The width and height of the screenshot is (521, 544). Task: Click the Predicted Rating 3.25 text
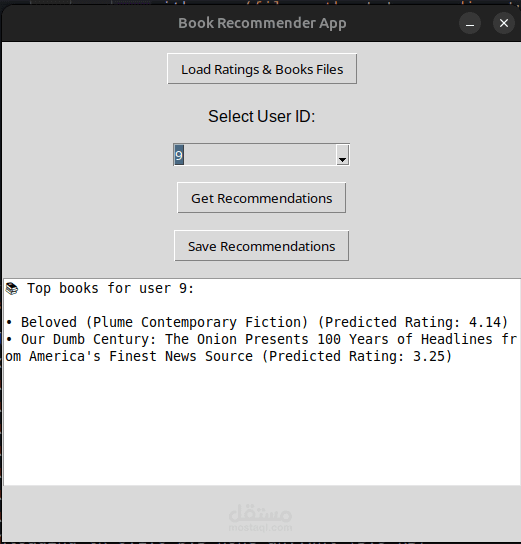357,356
